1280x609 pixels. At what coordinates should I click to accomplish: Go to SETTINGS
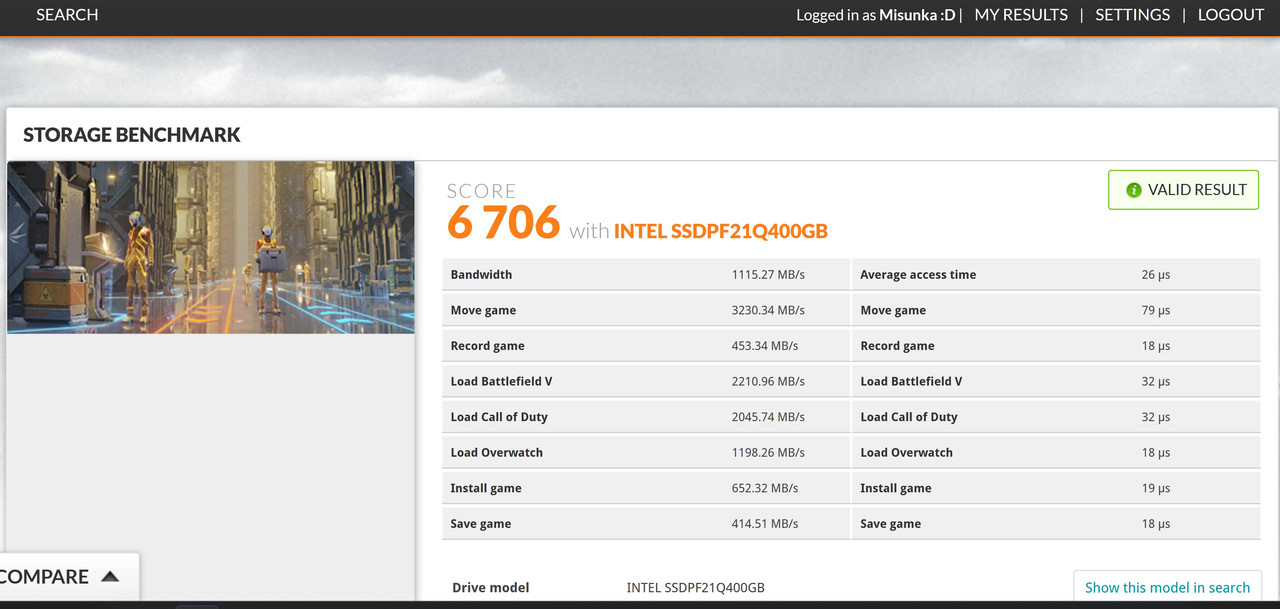[x=1132, y=15]
